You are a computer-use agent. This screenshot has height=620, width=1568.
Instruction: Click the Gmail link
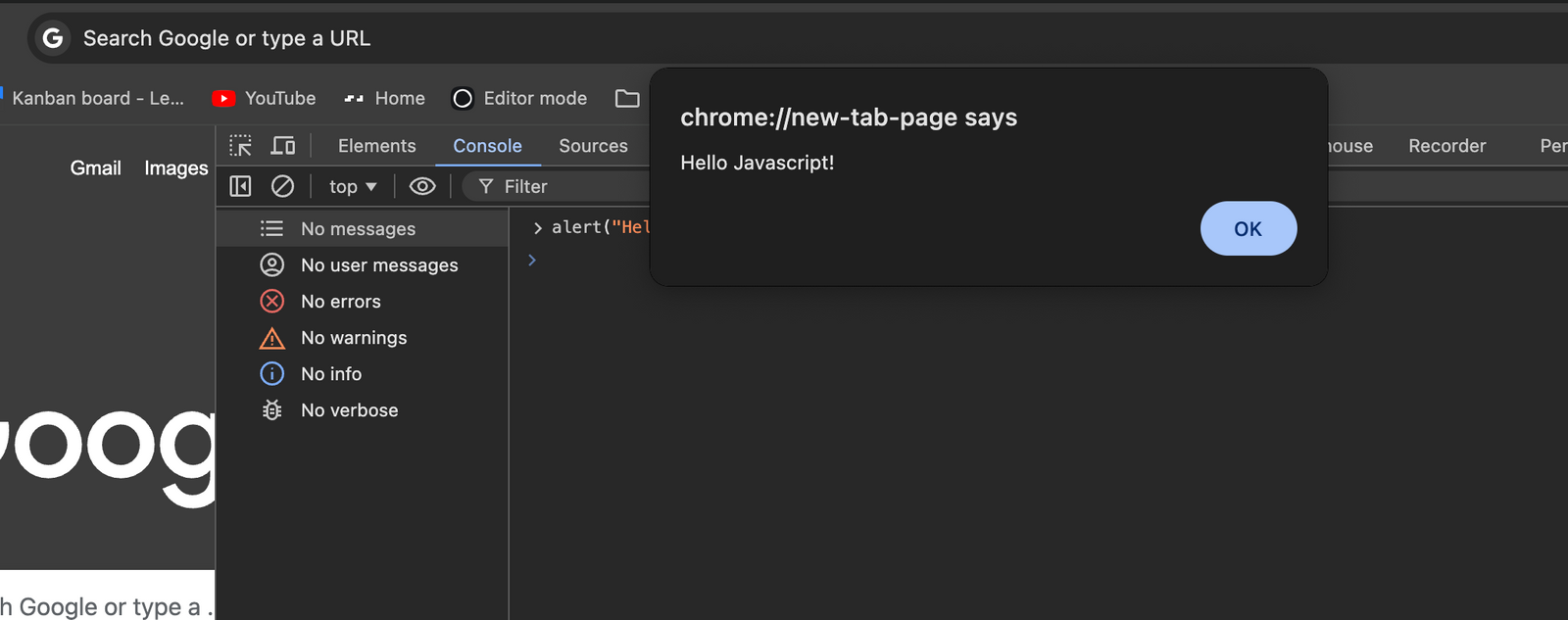click(95, 168)
